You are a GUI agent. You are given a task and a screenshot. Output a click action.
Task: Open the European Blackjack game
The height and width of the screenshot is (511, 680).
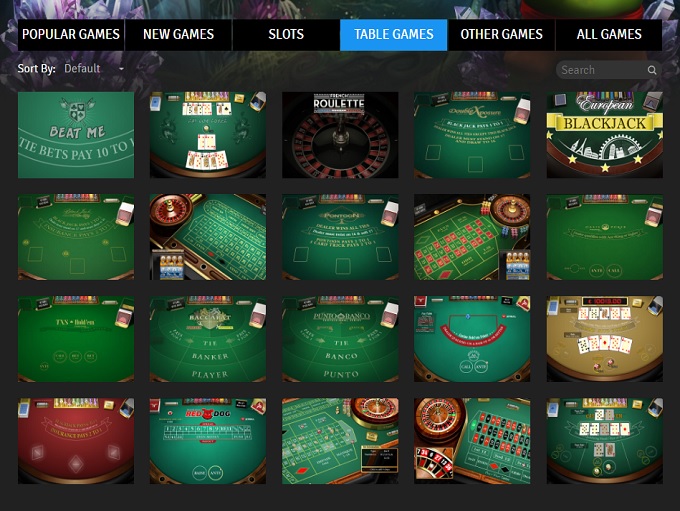coord(605,135)
